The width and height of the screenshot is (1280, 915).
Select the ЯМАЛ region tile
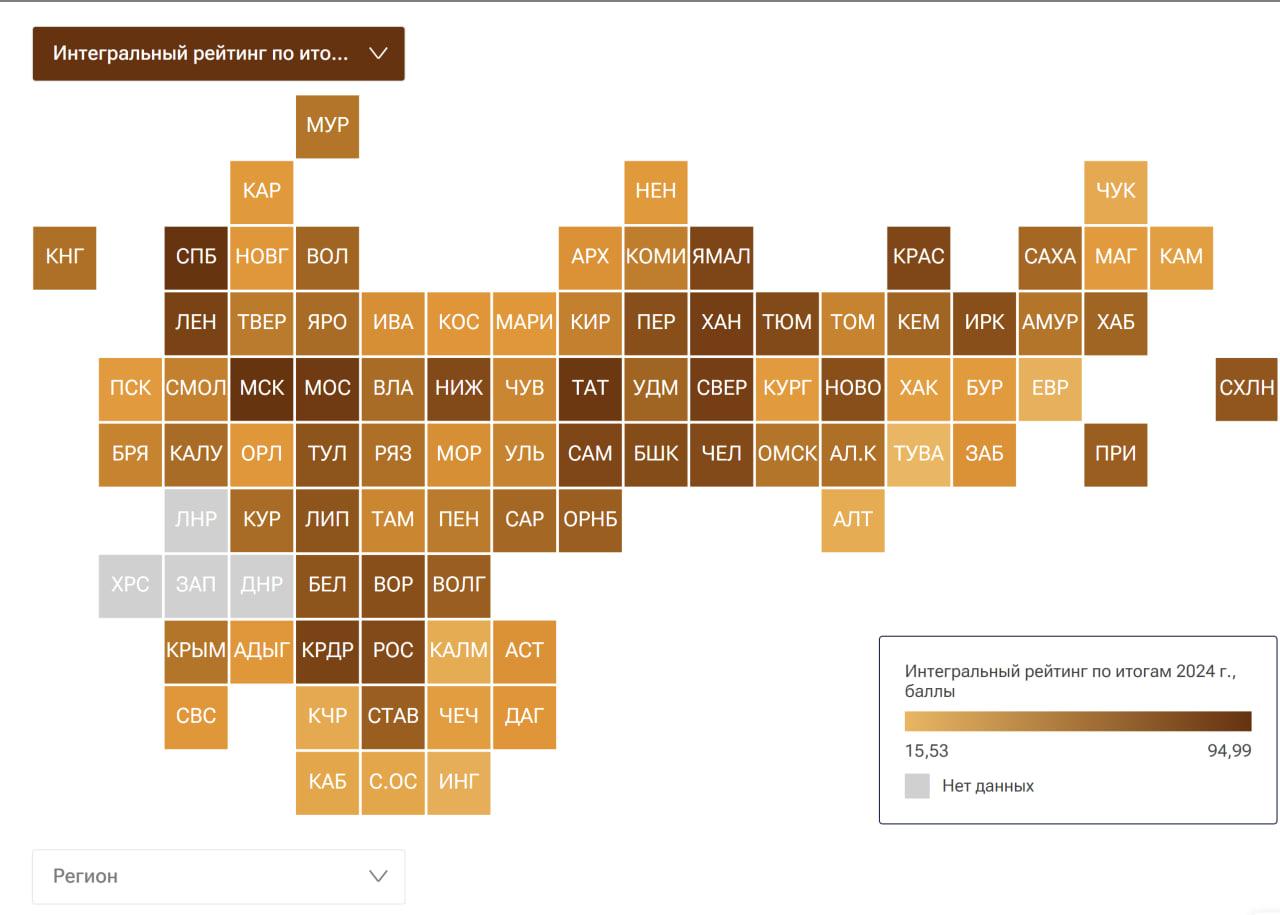(721, 257)
